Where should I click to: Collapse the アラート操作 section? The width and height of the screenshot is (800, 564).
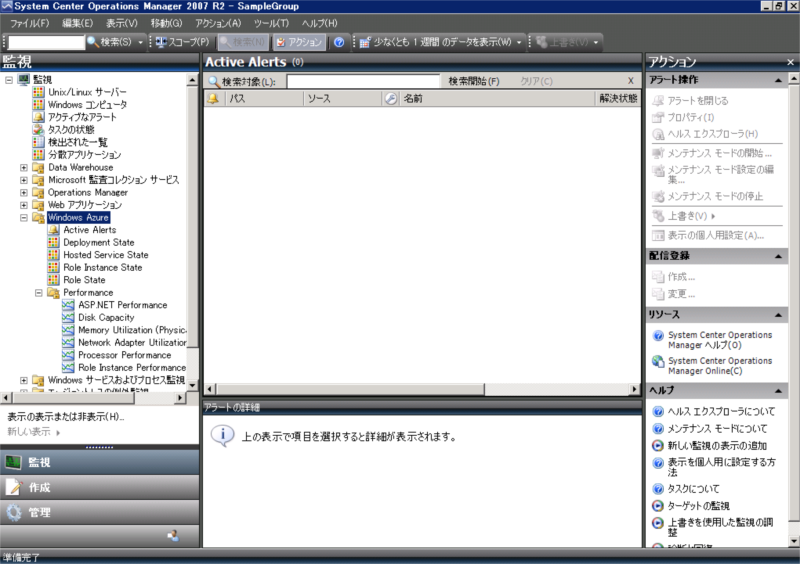pos(778,80)
